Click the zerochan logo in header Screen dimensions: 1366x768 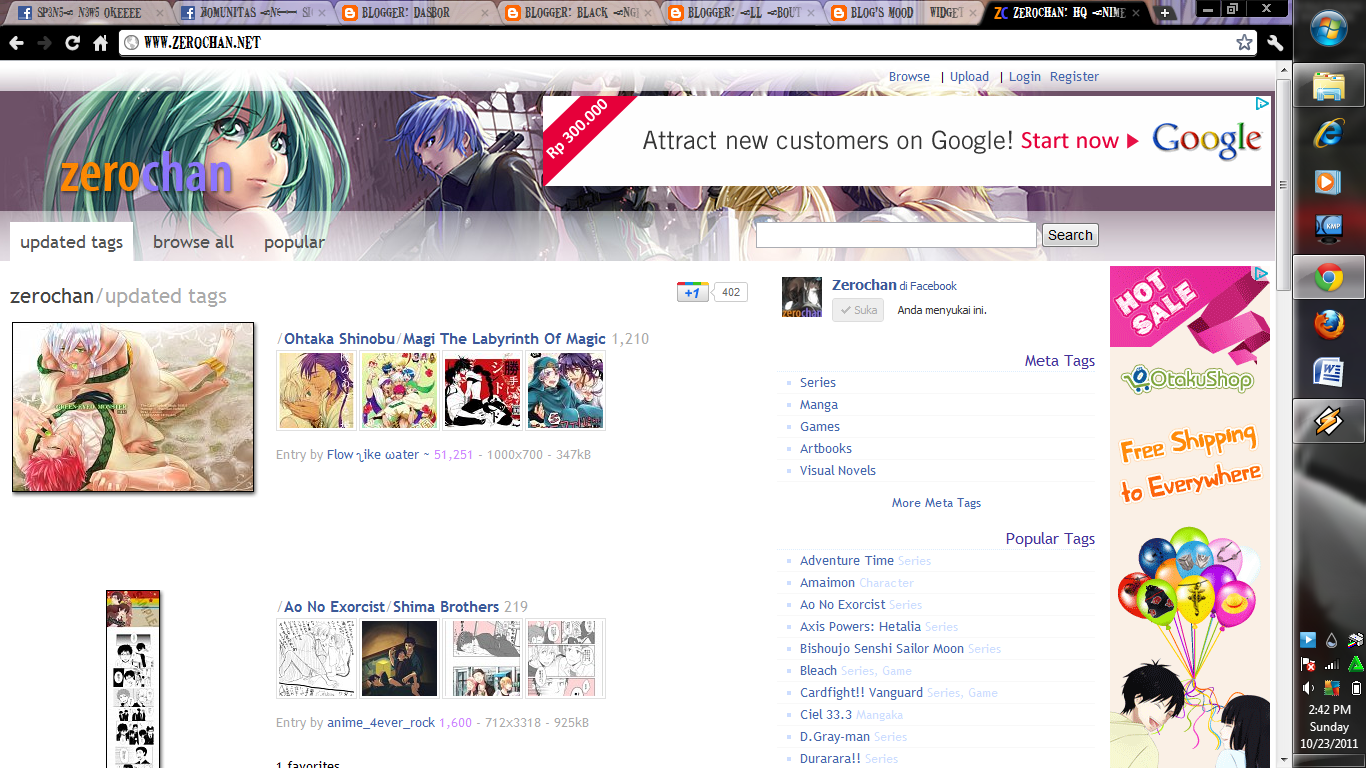tap(146, 176)
